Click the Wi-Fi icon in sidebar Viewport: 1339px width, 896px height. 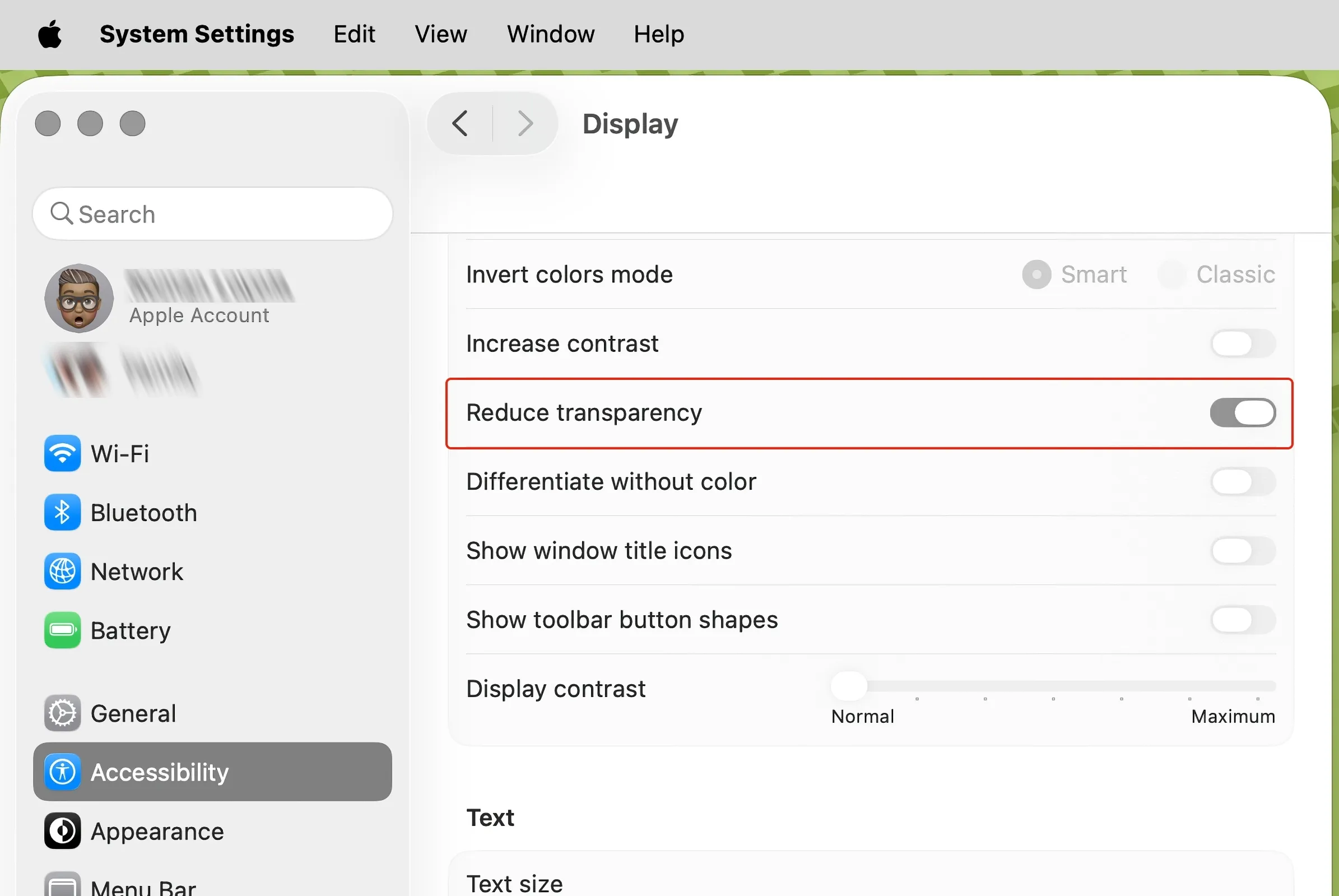pos(62,454)
